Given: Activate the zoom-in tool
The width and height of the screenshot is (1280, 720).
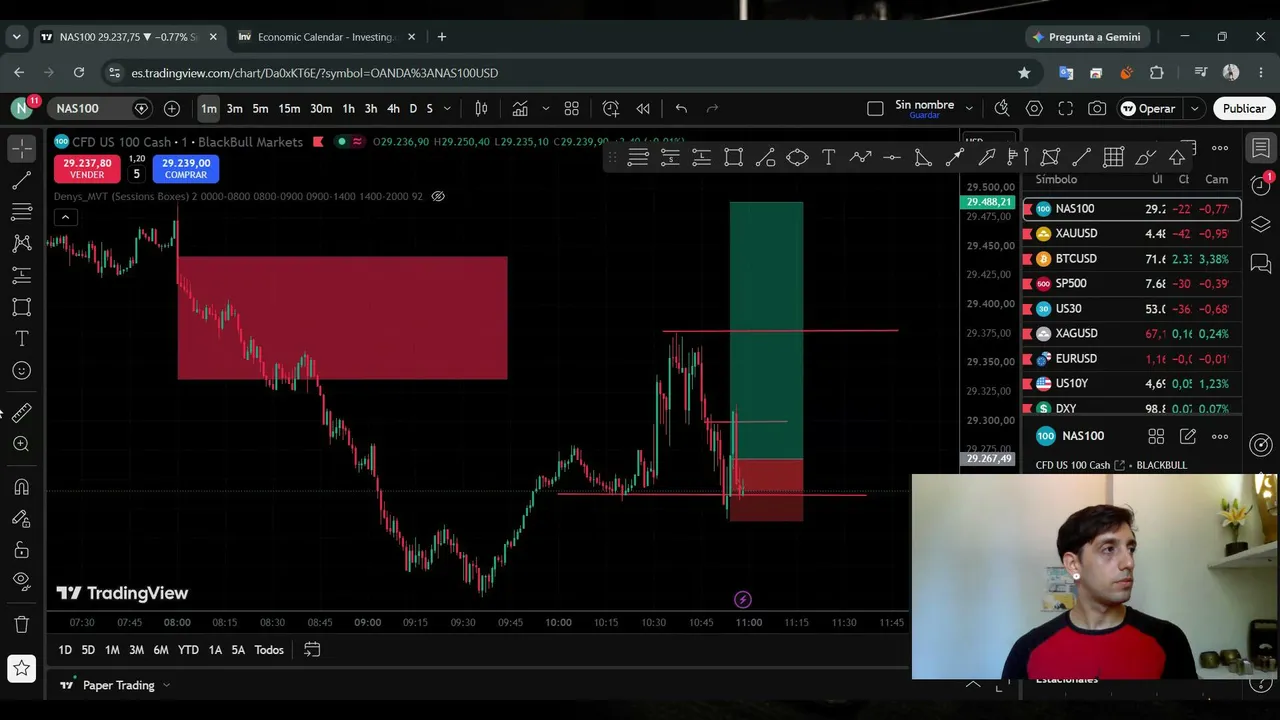Looking at the screenshot, I should point(21,444).
